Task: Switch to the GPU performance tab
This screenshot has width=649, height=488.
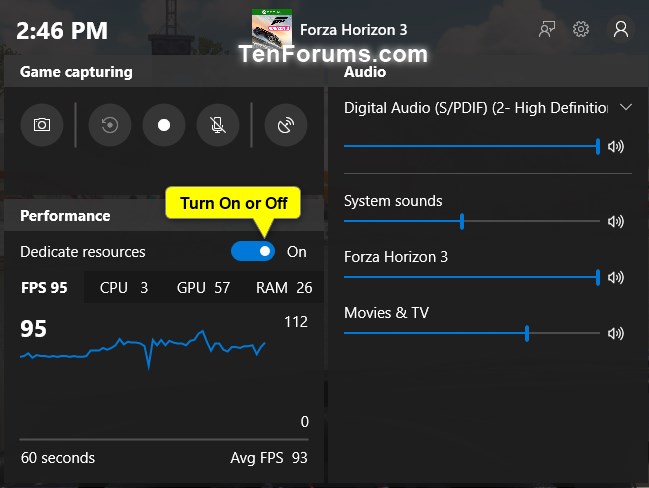Action: tap(203, 288)
